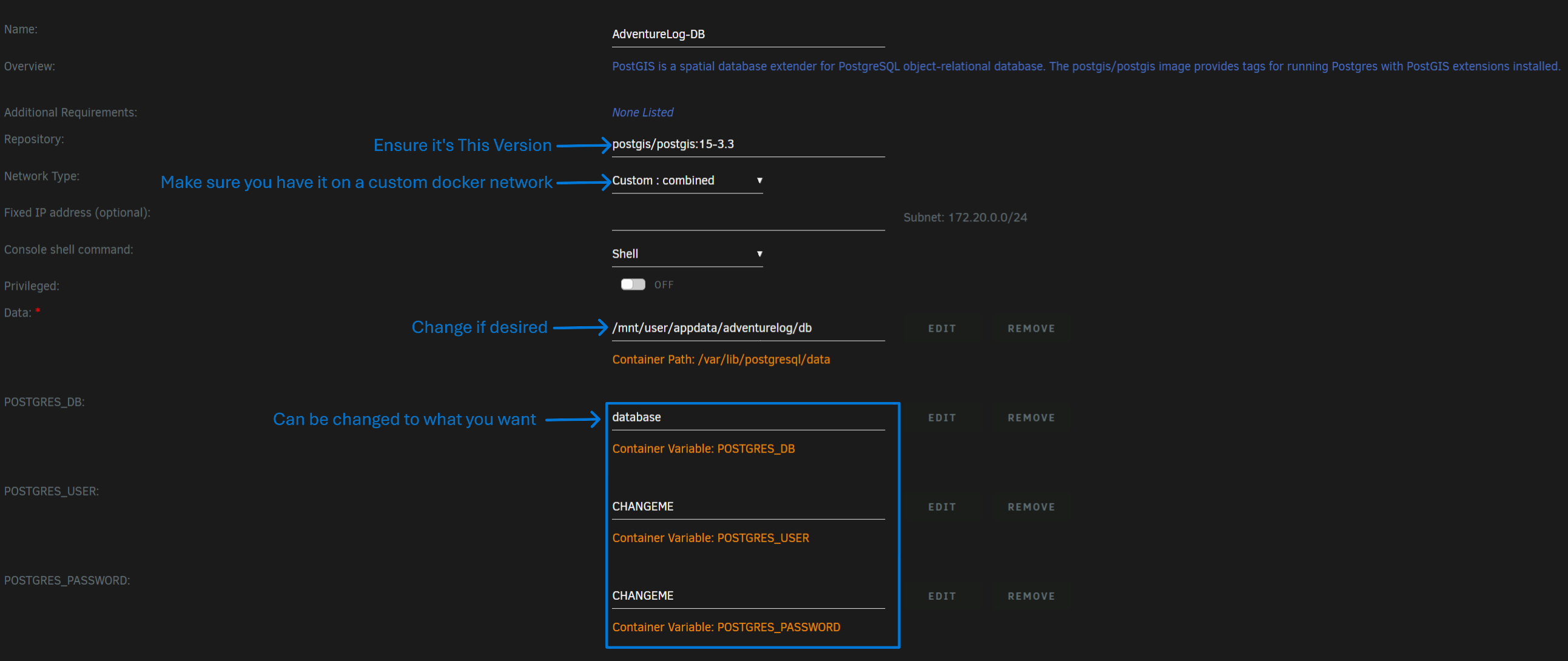This screenshot has height=661, width=1568.
Task: Remove the POSTGRES_PASSWORD variable
Action: click(1031, 596)
